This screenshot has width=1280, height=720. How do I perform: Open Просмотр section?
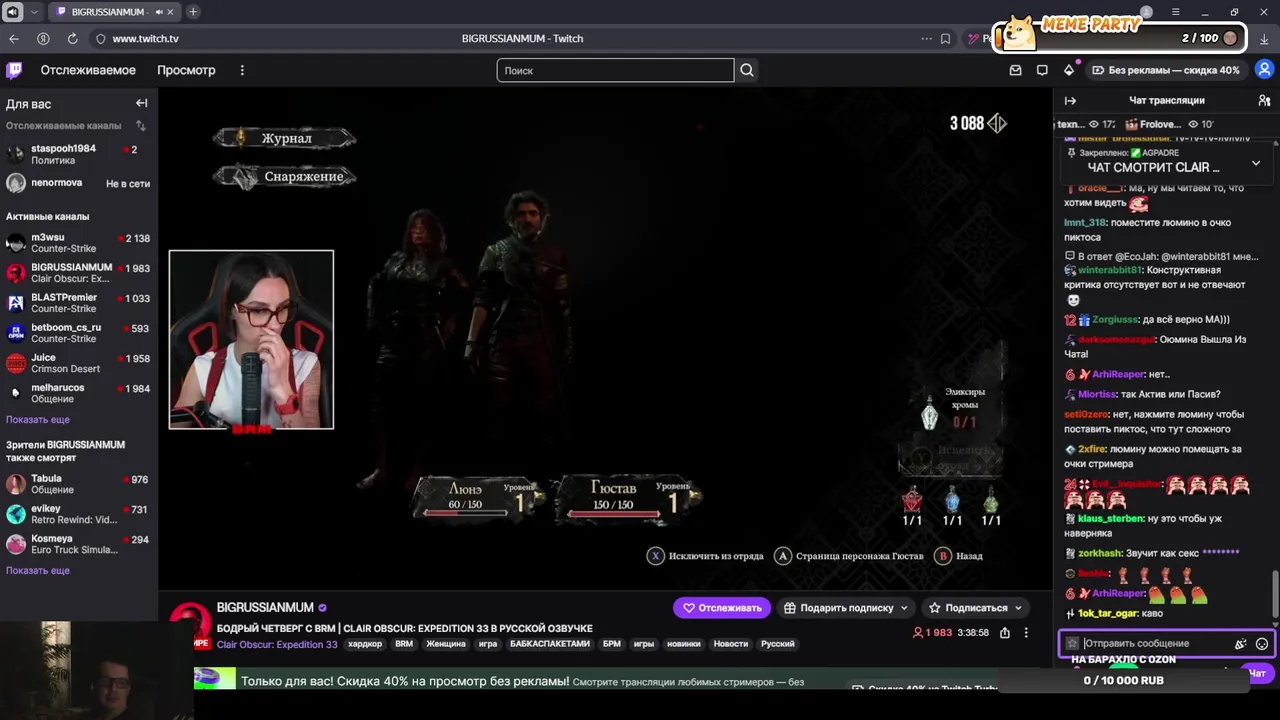coord(186,70)
